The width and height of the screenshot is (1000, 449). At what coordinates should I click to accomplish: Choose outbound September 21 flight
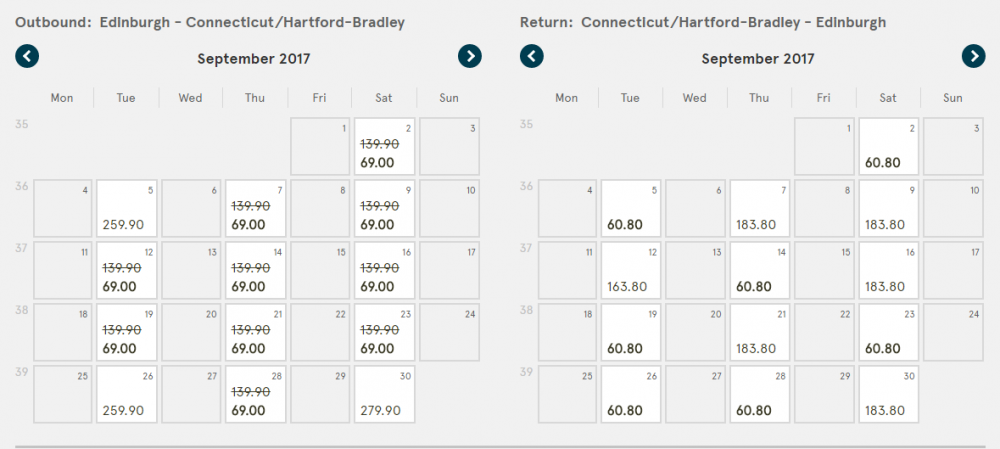pos(256,332)
